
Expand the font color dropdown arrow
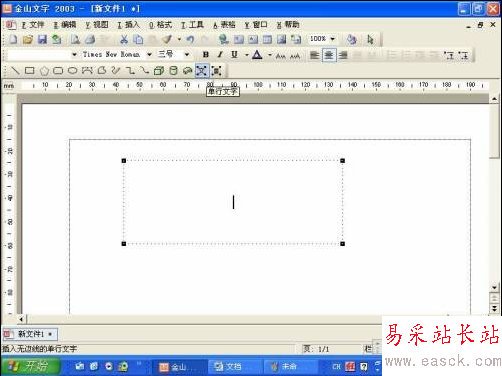click(270, 55)
